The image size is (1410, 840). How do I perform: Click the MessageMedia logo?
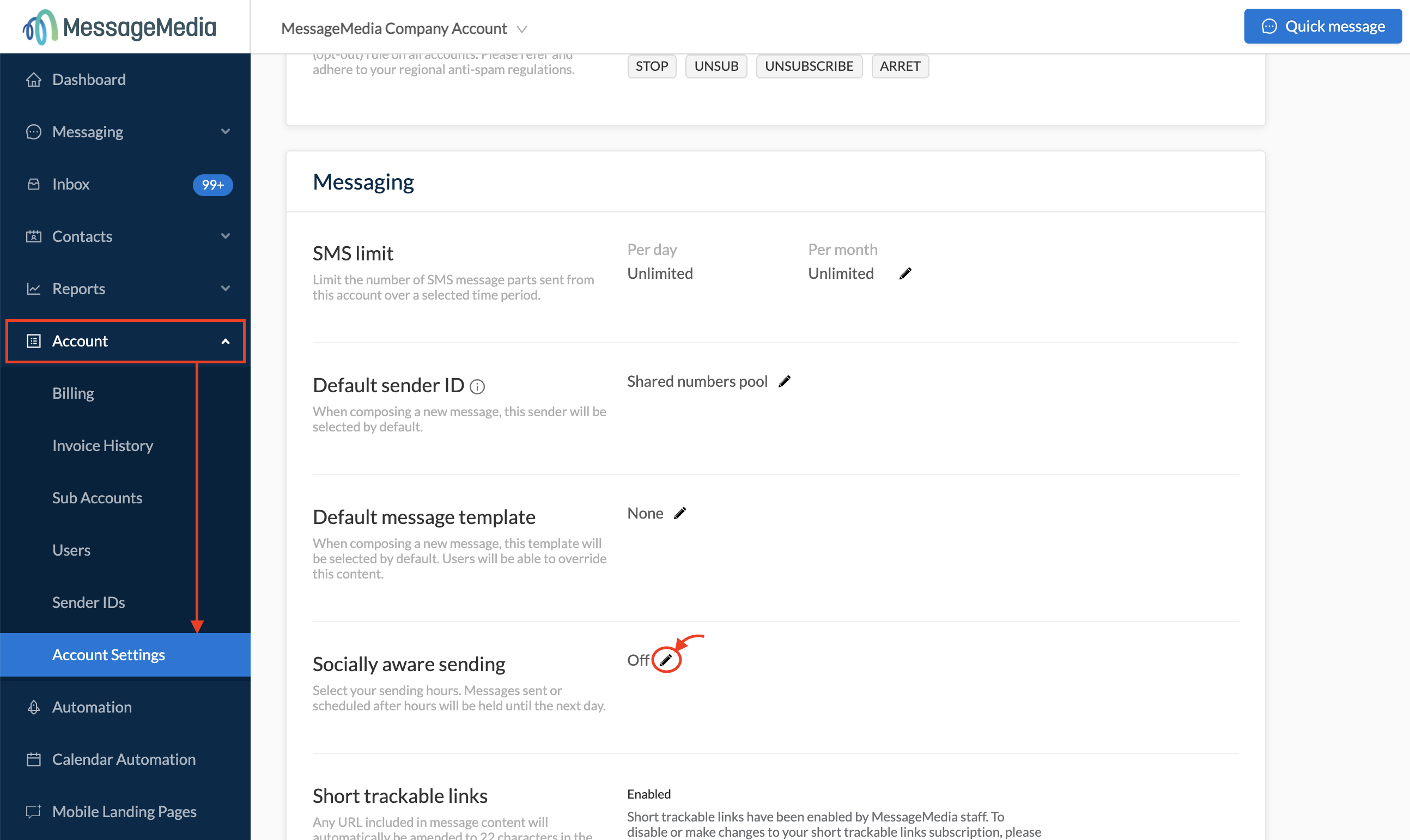click(x=119, y=27)
